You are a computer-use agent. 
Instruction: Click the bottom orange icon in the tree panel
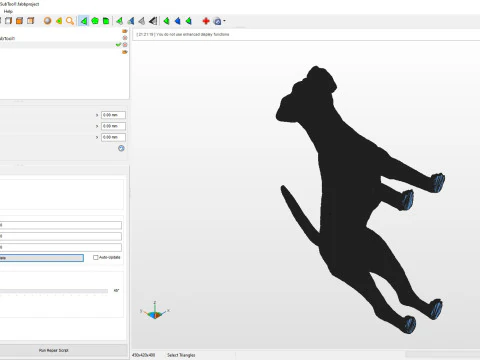(x=125, y=52)
